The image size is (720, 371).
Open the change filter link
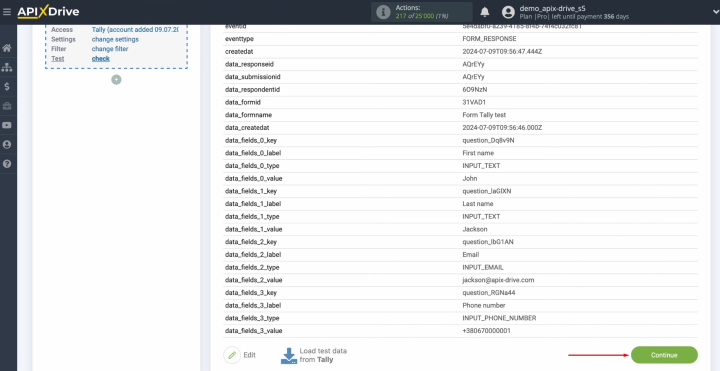coord(110,49)
